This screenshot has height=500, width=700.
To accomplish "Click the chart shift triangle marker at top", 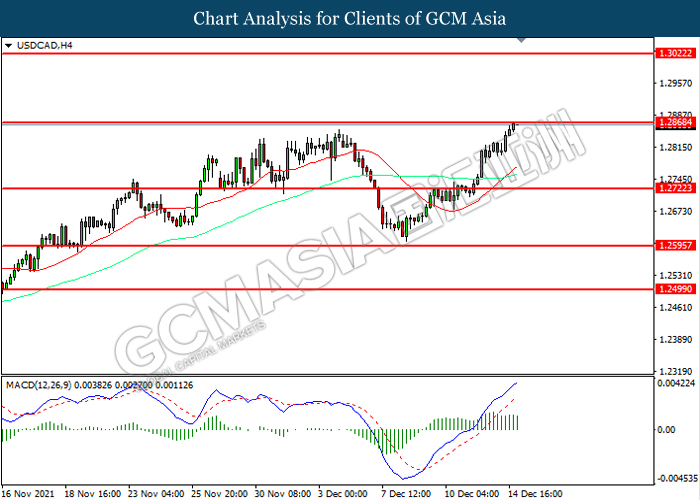I will pyautogui.click(x=521, y=41).
